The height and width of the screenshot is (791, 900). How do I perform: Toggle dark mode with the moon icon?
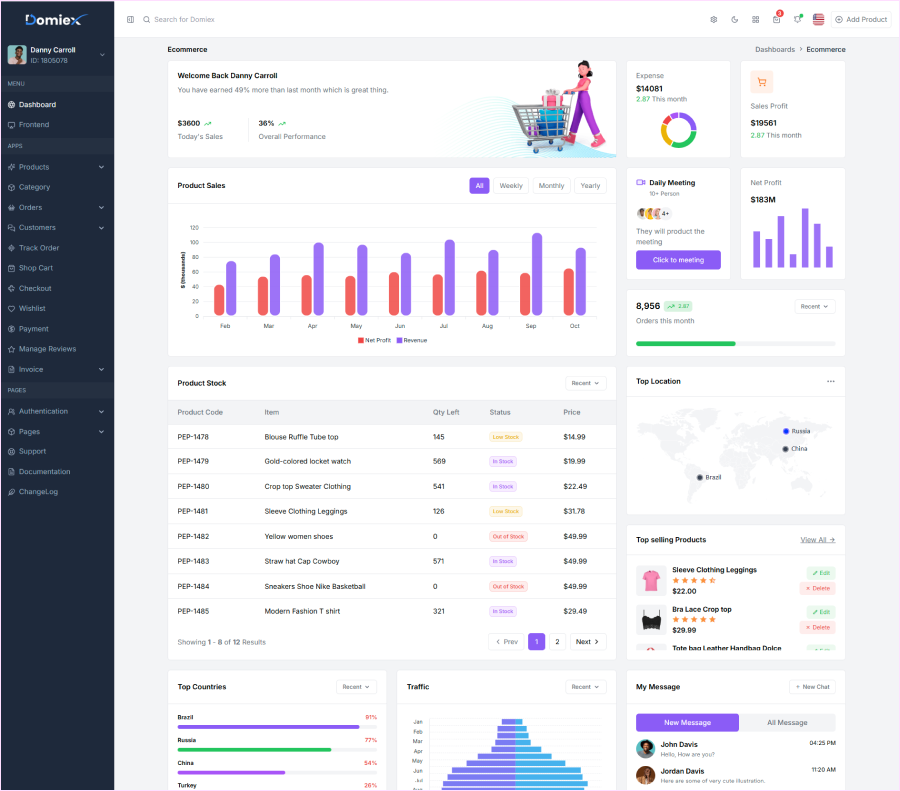click(x=733, y=19)
